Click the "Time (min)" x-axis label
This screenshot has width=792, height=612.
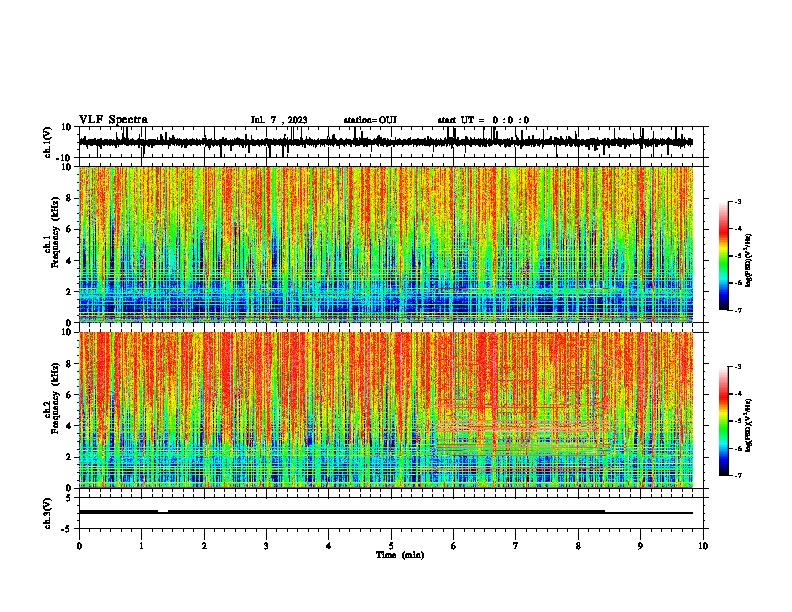pos(400,555)
